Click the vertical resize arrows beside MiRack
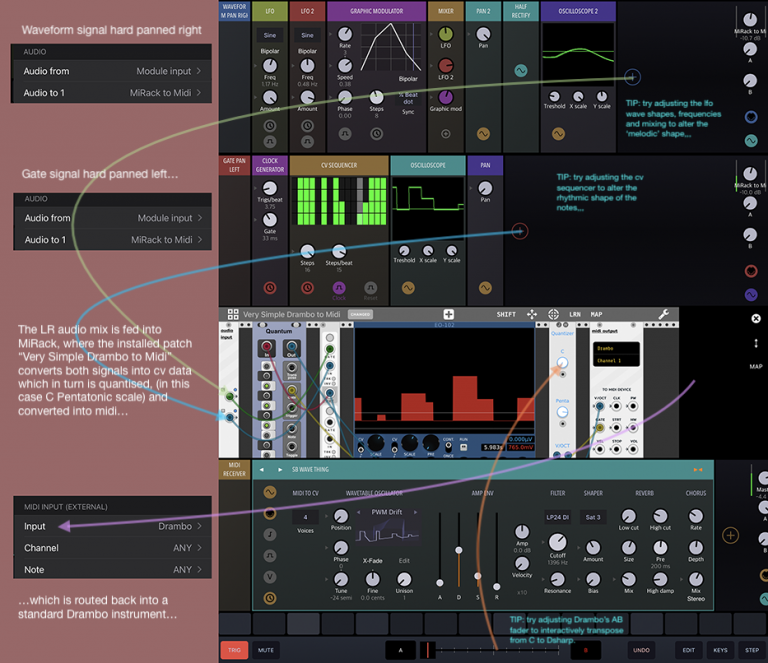 [756, 343]
